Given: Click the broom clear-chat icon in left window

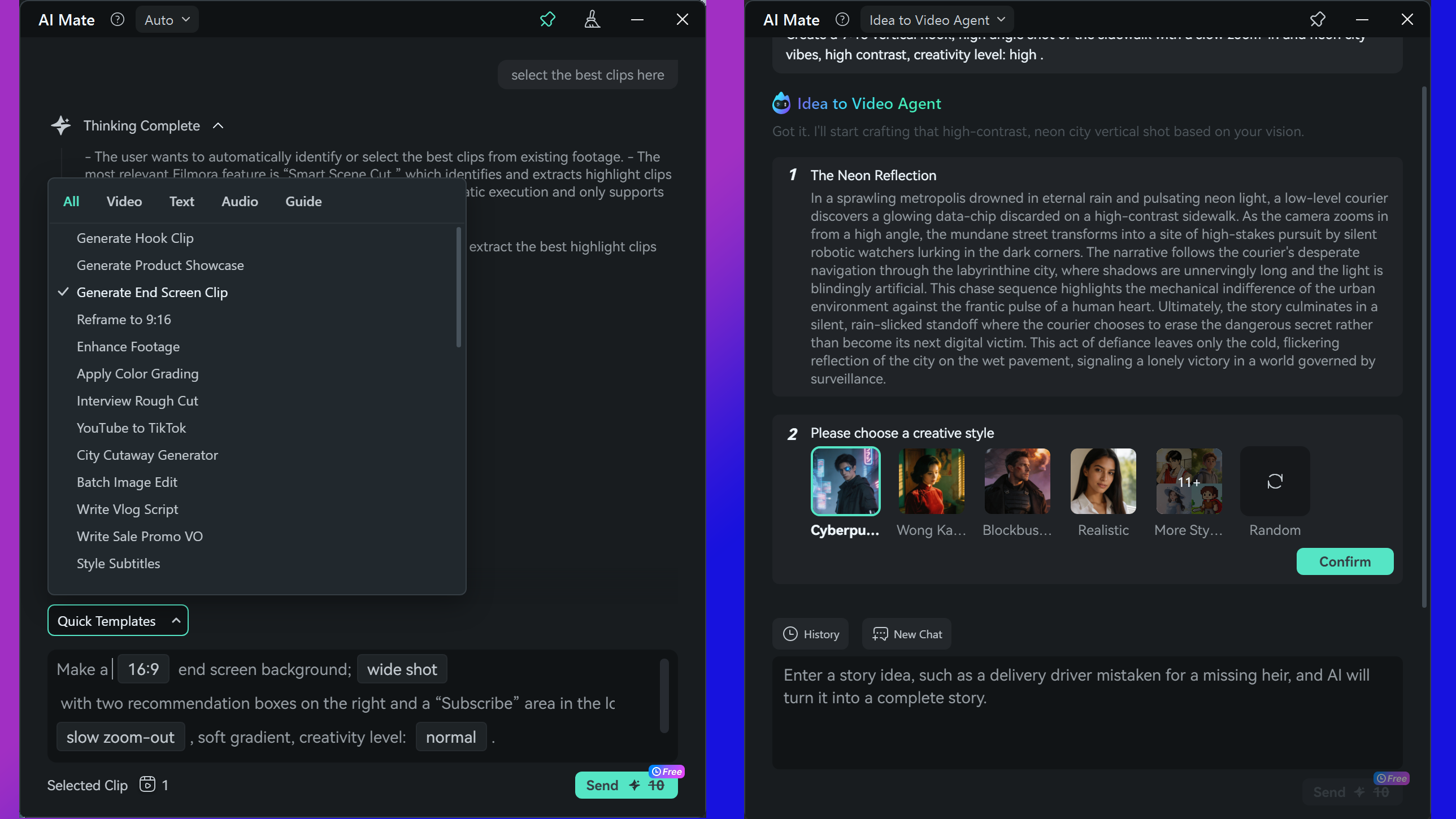Looking at the screenshot, I should pyautogui.click(x=592, y=20).
